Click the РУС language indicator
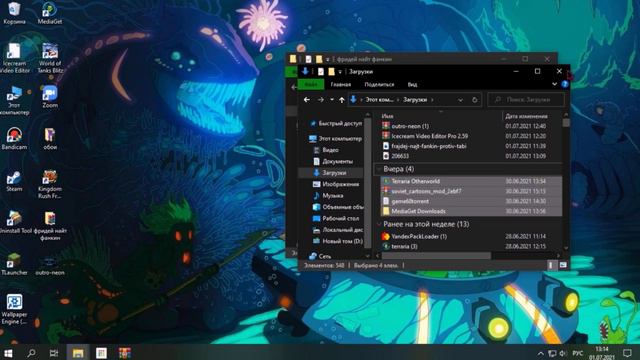Image resolution: width=640 pixels, height=360 pixels. tap(577, 353)
